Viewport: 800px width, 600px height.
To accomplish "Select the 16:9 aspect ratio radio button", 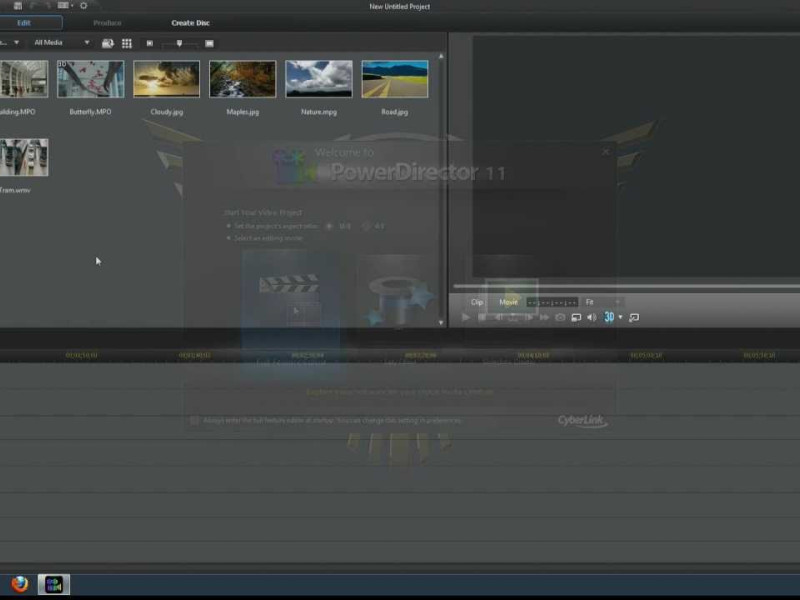I will pyautogui.click(x=329, y=226).
